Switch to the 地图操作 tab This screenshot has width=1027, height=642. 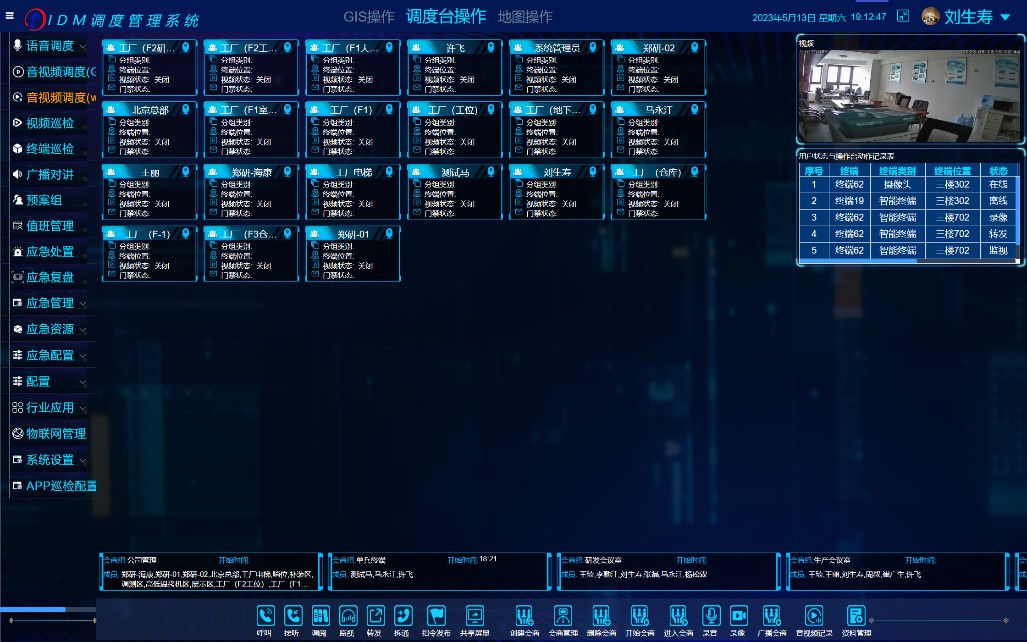pyautogui.click(x=525, y=17)
